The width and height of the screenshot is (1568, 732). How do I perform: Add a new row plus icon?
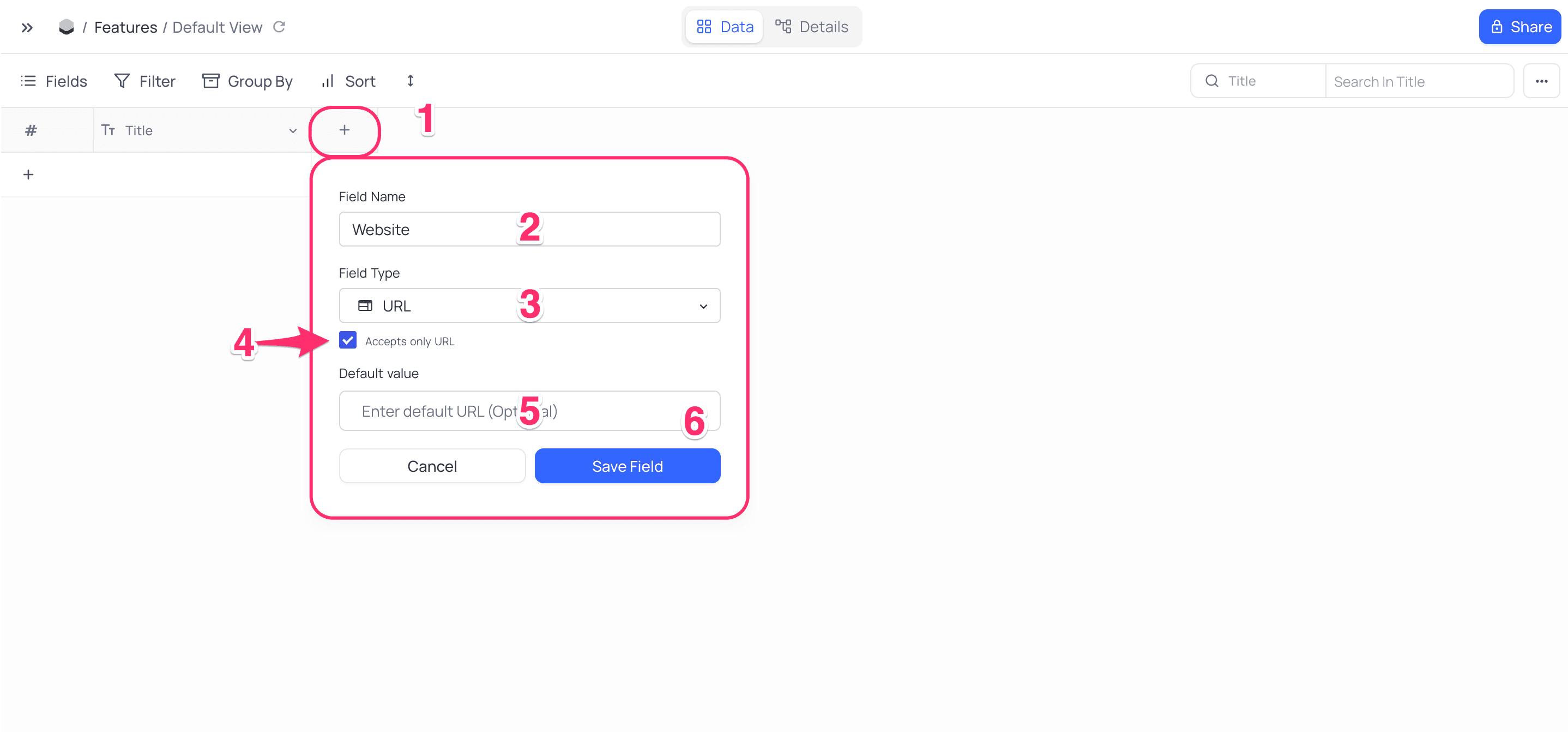(x=28, y=175)
